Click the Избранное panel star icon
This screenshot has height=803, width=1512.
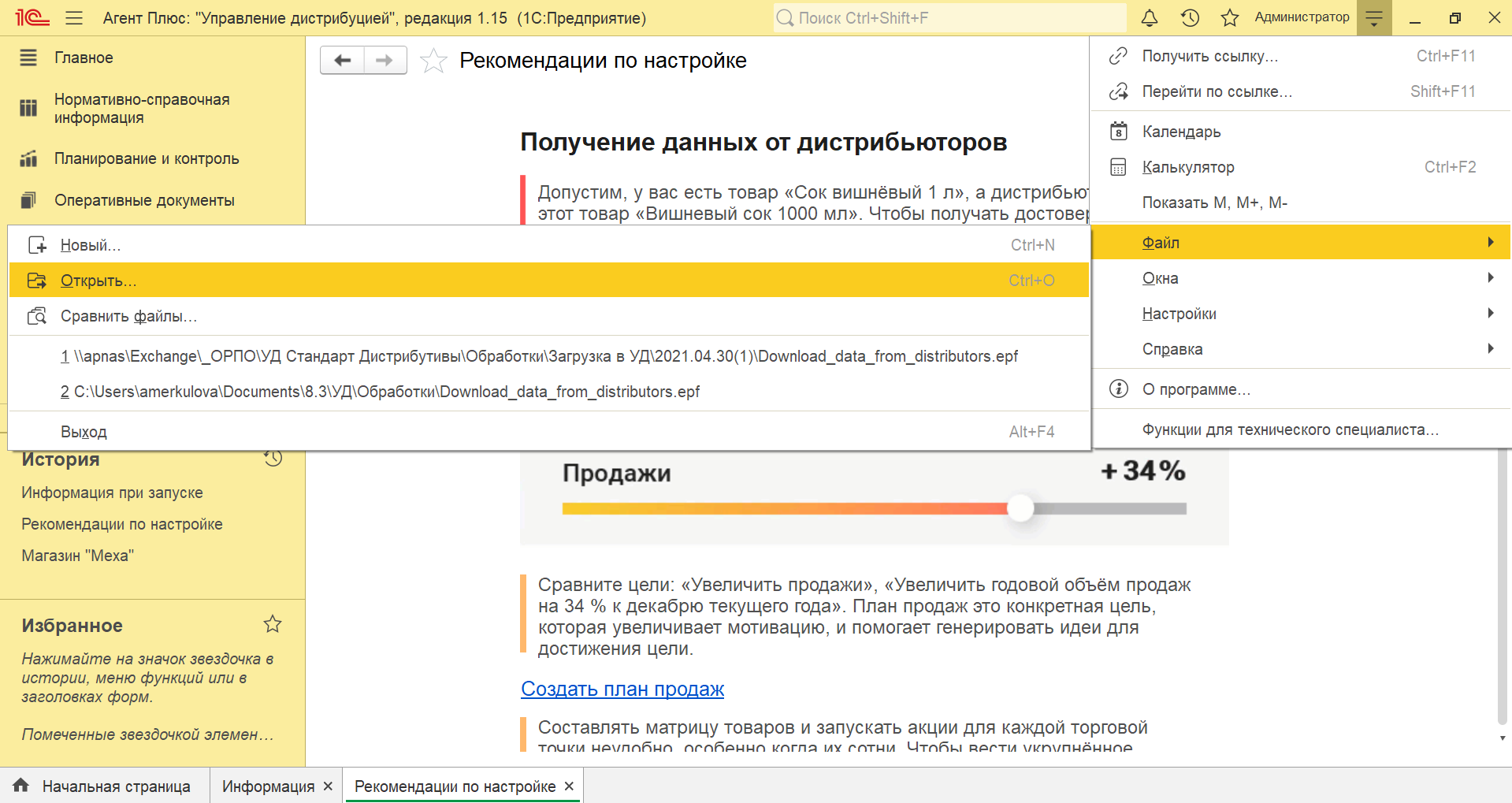(273, 624)
